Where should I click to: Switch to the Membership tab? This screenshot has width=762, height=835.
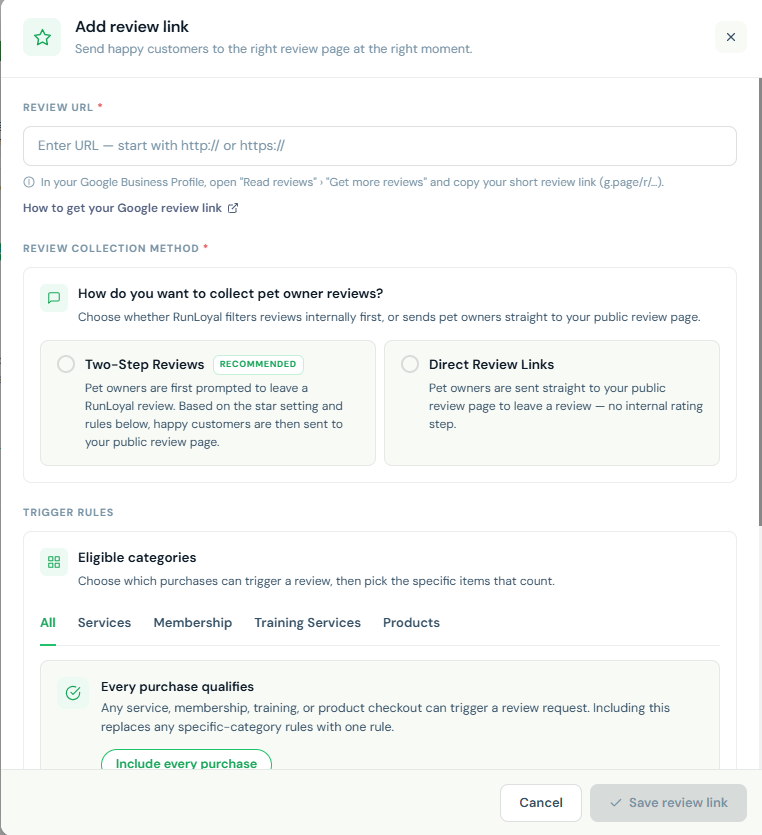193,623
